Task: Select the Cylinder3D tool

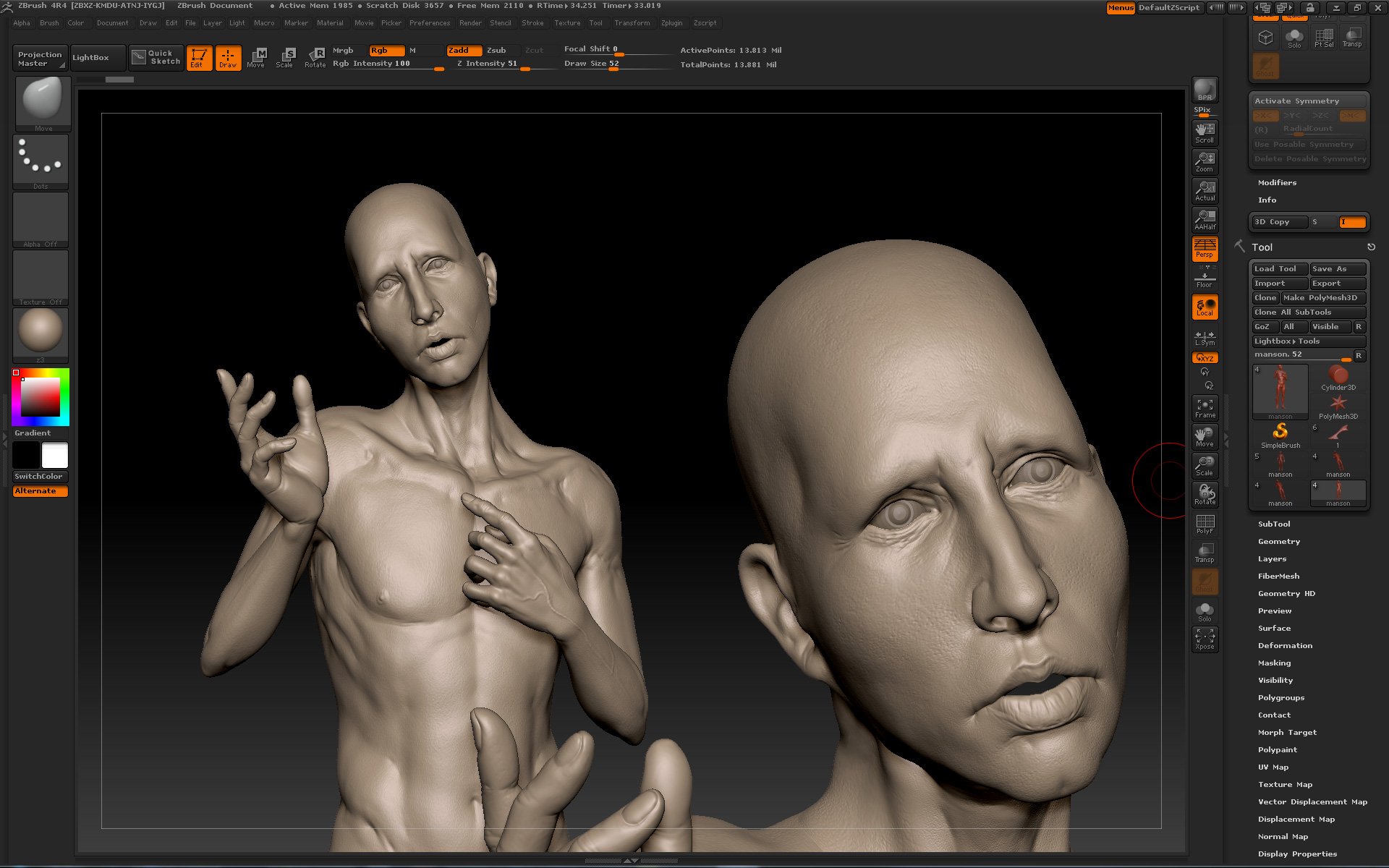Action: 1338,378
